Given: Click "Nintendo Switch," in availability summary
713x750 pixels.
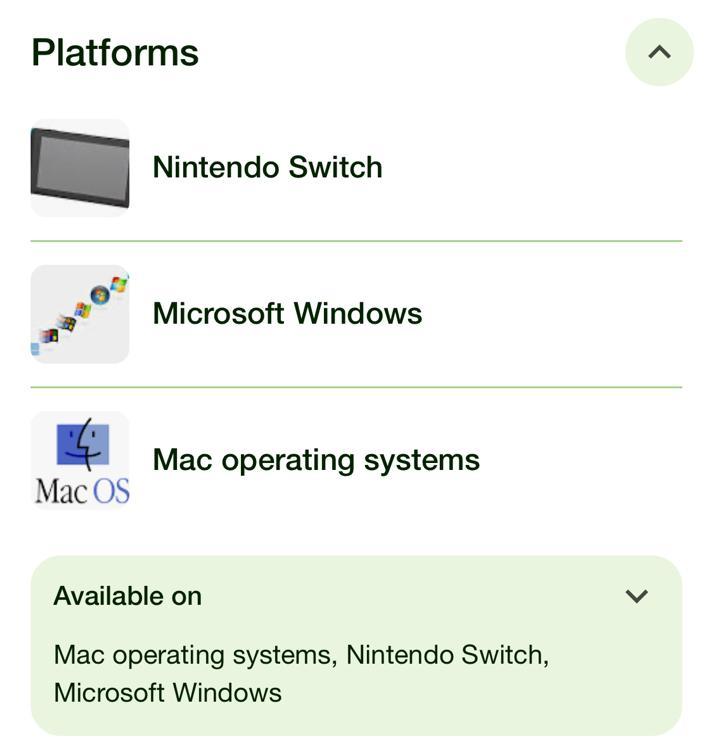Looking at the screenshot, I should [x=447, y=655].
